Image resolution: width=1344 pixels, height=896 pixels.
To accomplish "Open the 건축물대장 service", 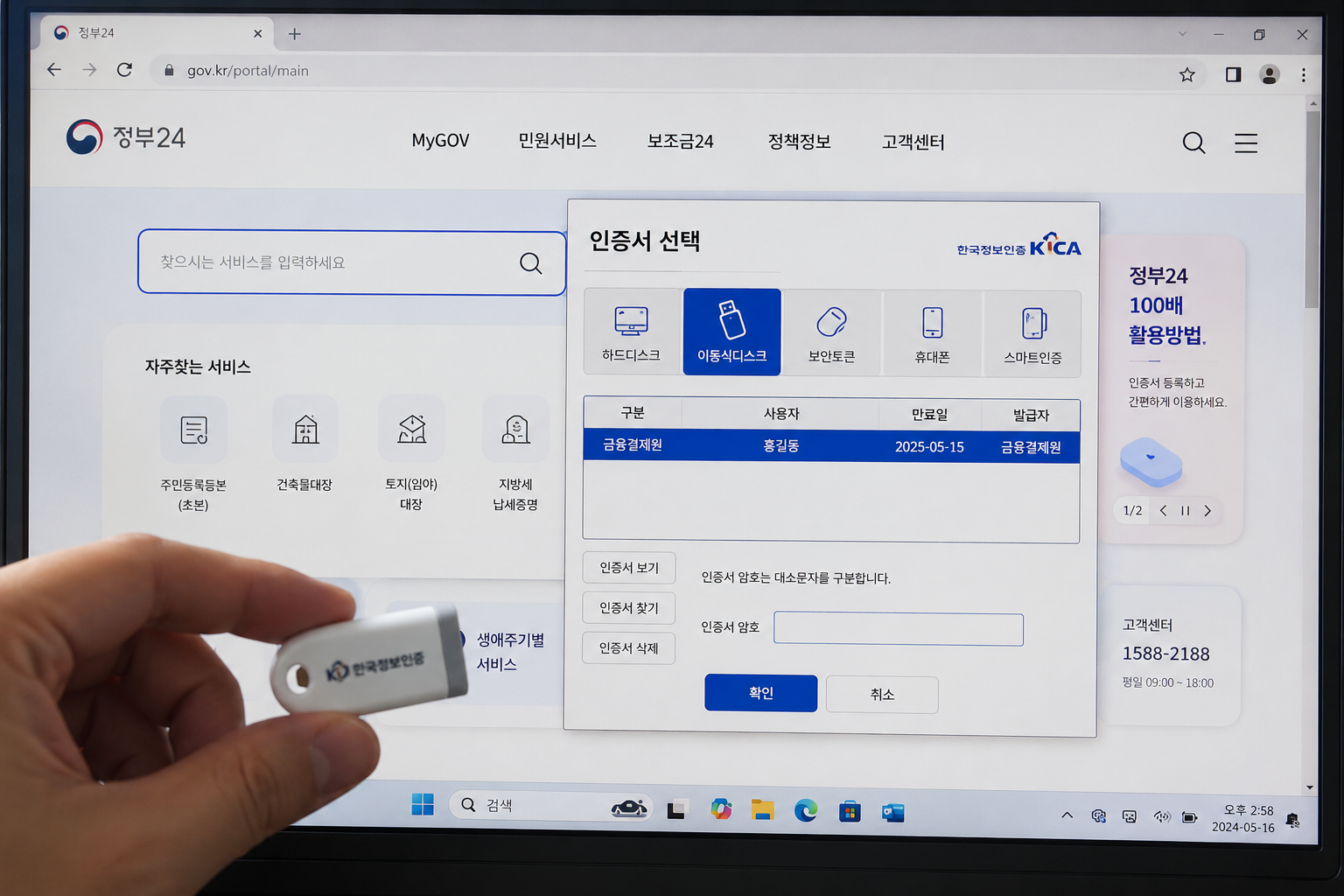I will click(x=304, y=444).
